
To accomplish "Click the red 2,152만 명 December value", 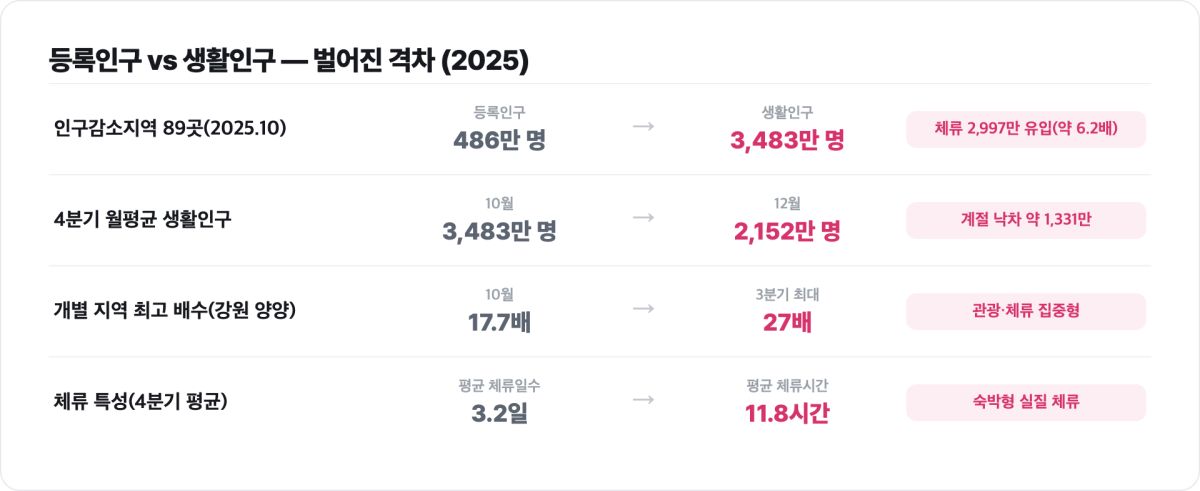I will coord(787,231).
